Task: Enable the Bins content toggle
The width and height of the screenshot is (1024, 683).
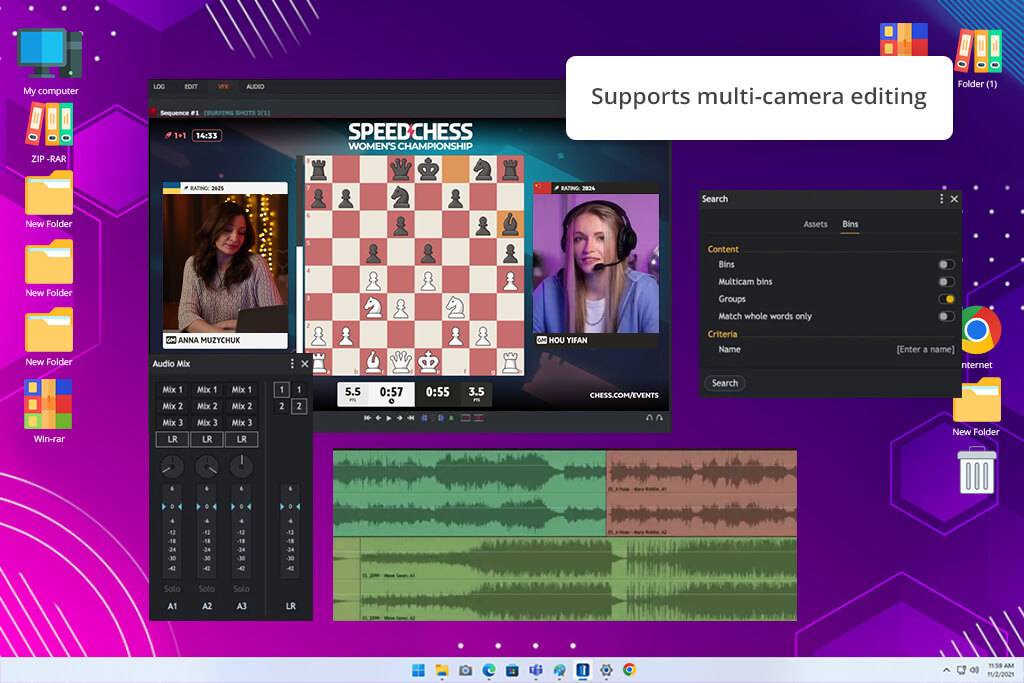Action: [x=946, y=264]
